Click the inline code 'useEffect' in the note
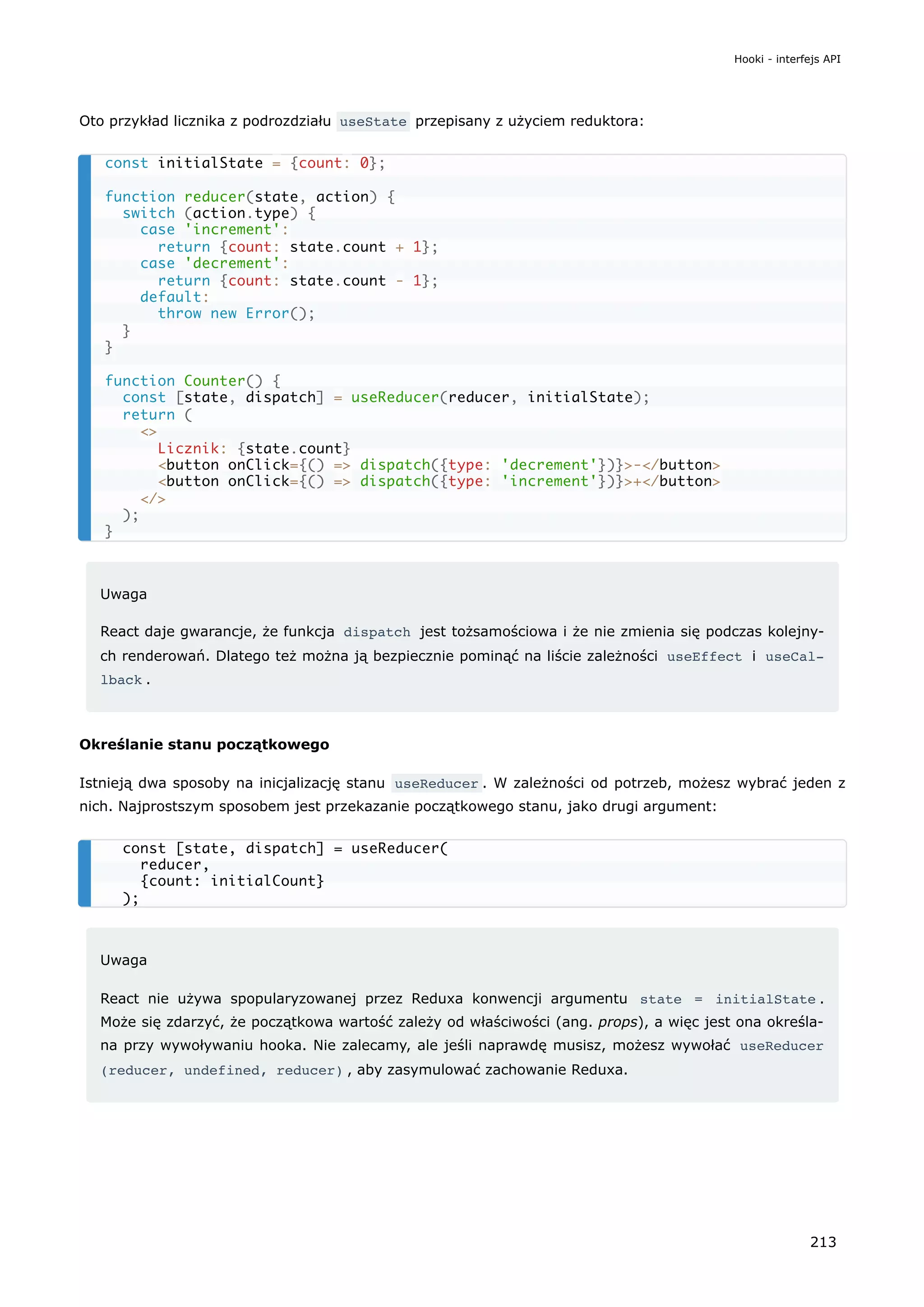Screen dimensions: 924x1307 [x=704, y=657]
